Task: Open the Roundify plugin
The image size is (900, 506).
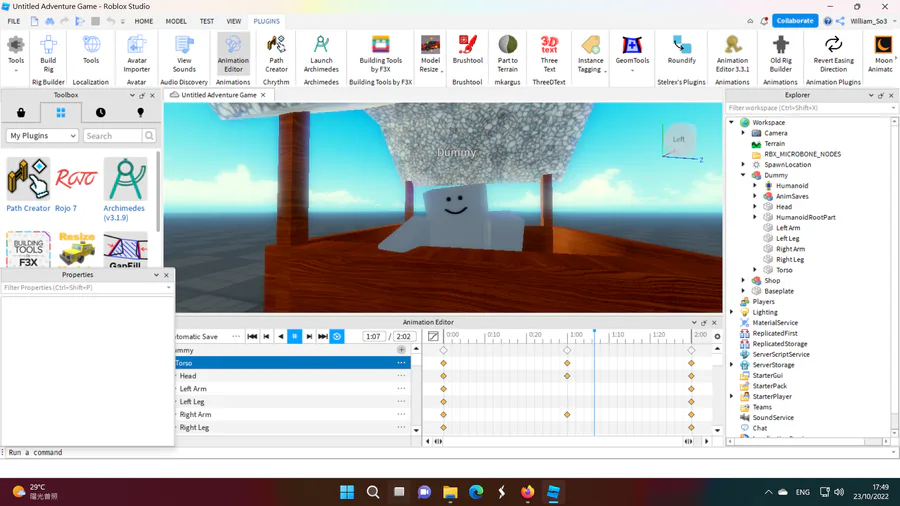Action: (x=681, y=50)
